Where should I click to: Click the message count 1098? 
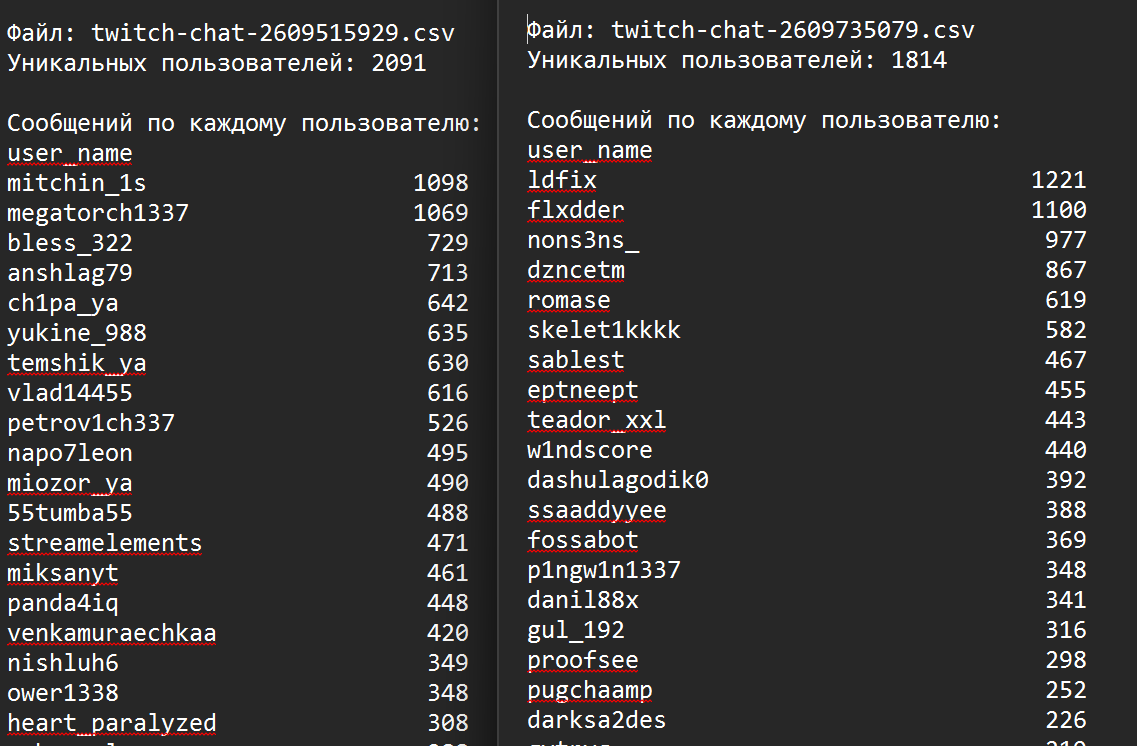click(x=440, y=183)
